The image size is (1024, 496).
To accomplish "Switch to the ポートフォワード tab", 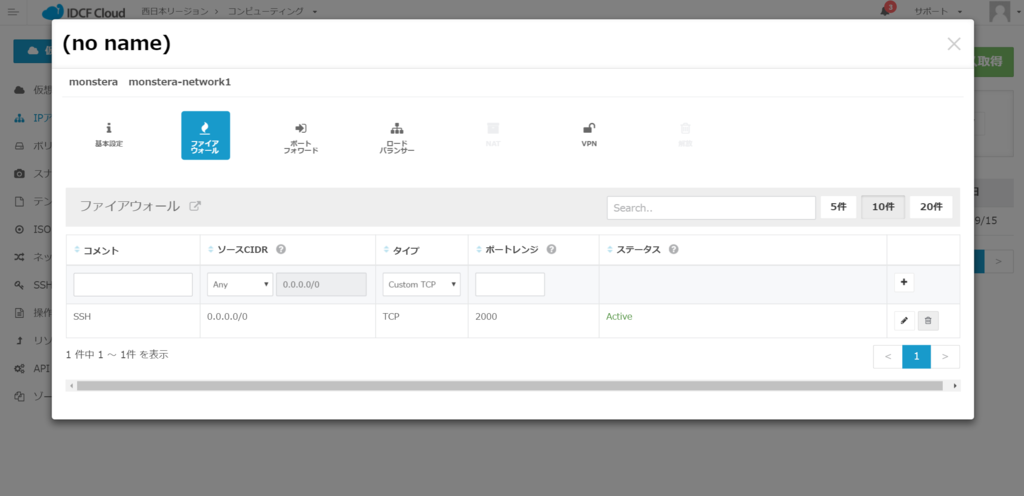I will click(301, 138).
